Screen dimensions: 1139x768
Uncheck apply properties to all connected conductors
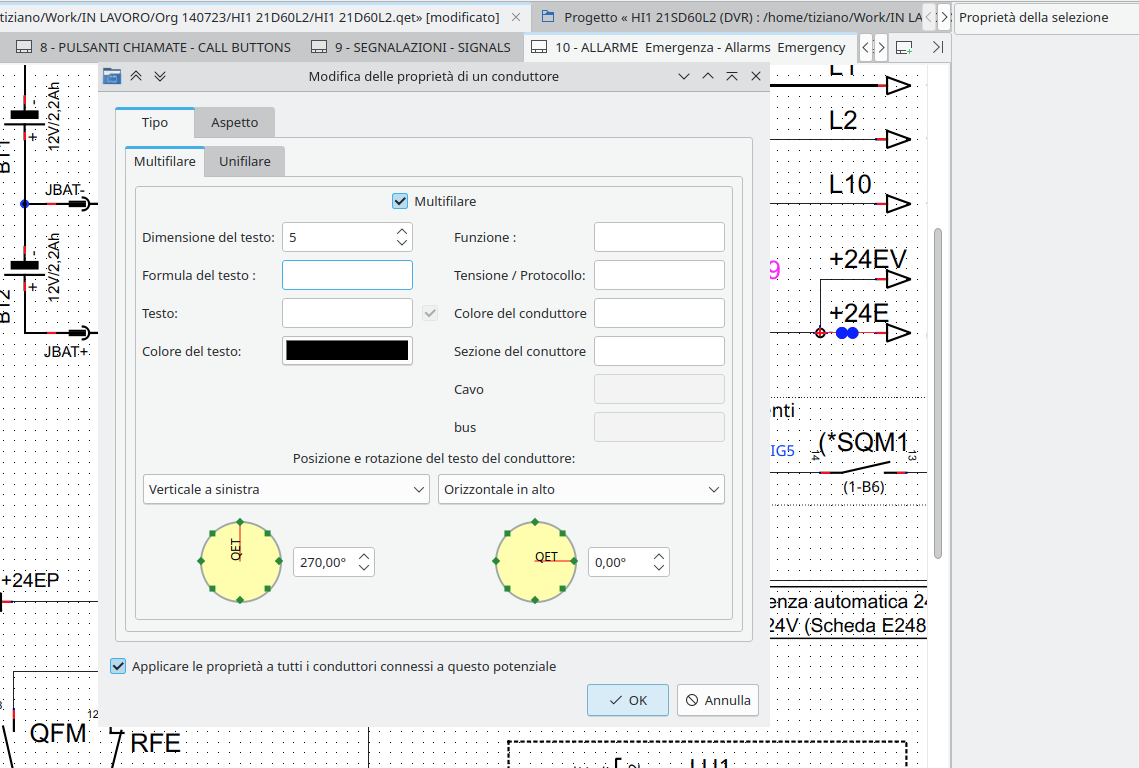pos(119,666)
